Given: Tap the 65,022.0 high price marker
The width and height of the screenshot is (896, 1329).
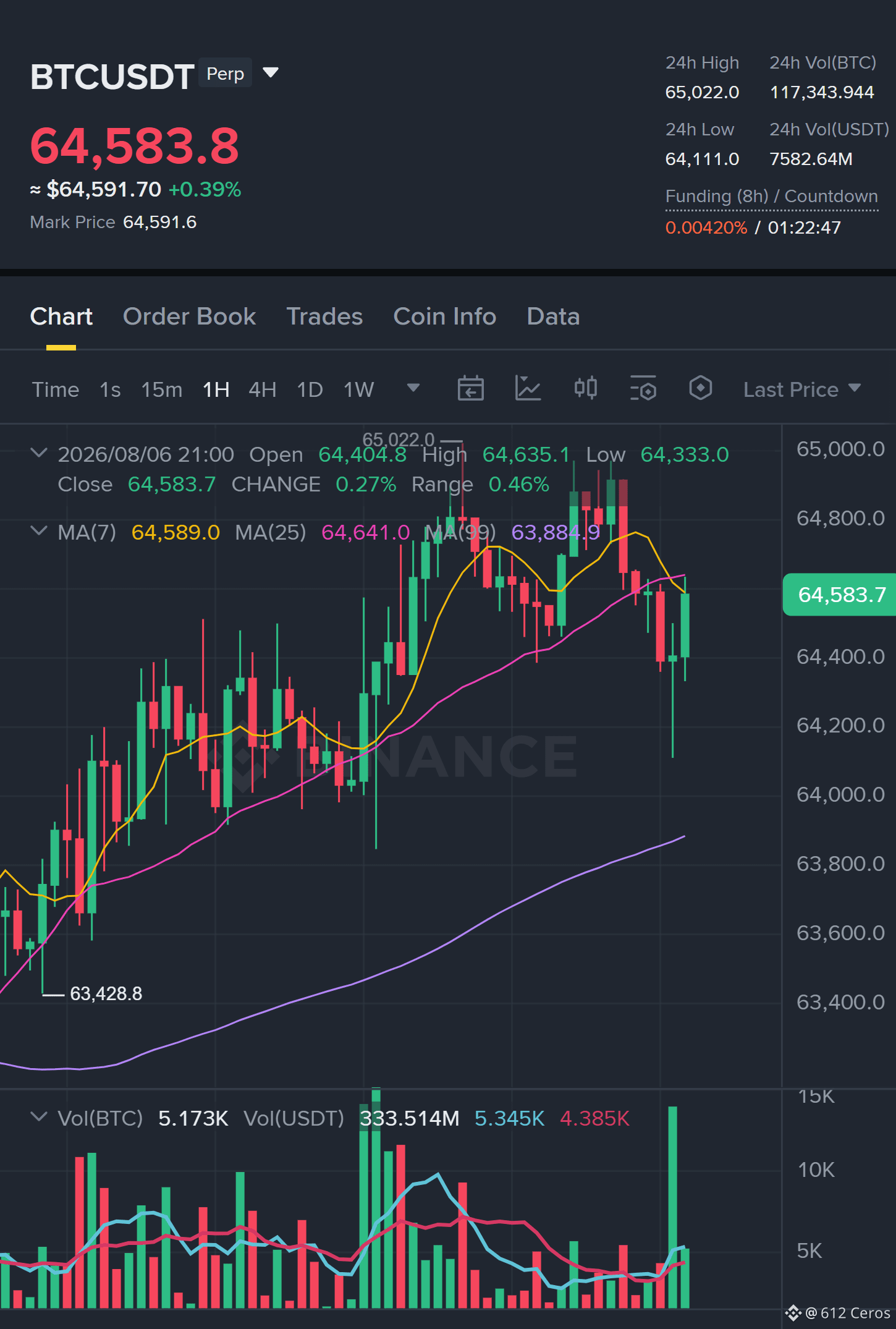Looking at the screenshot, I should [x=399, y=439].
